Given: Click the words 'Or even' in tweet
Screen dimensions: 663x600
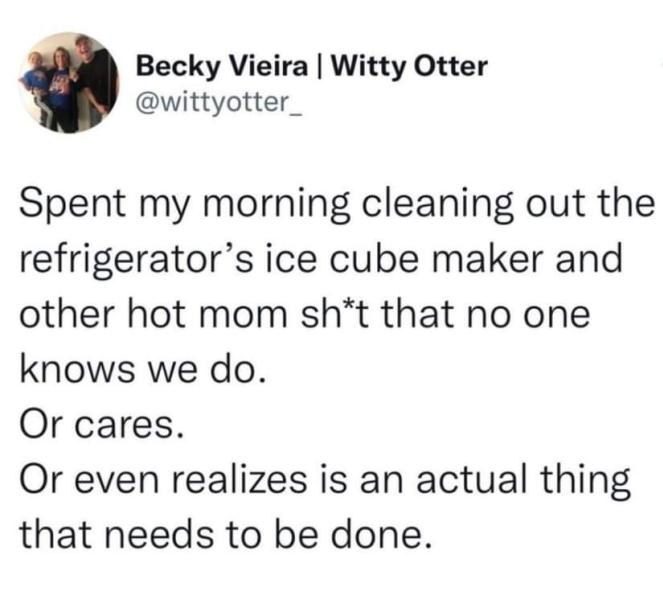Looking at the screenshot, I should point(89,479).
